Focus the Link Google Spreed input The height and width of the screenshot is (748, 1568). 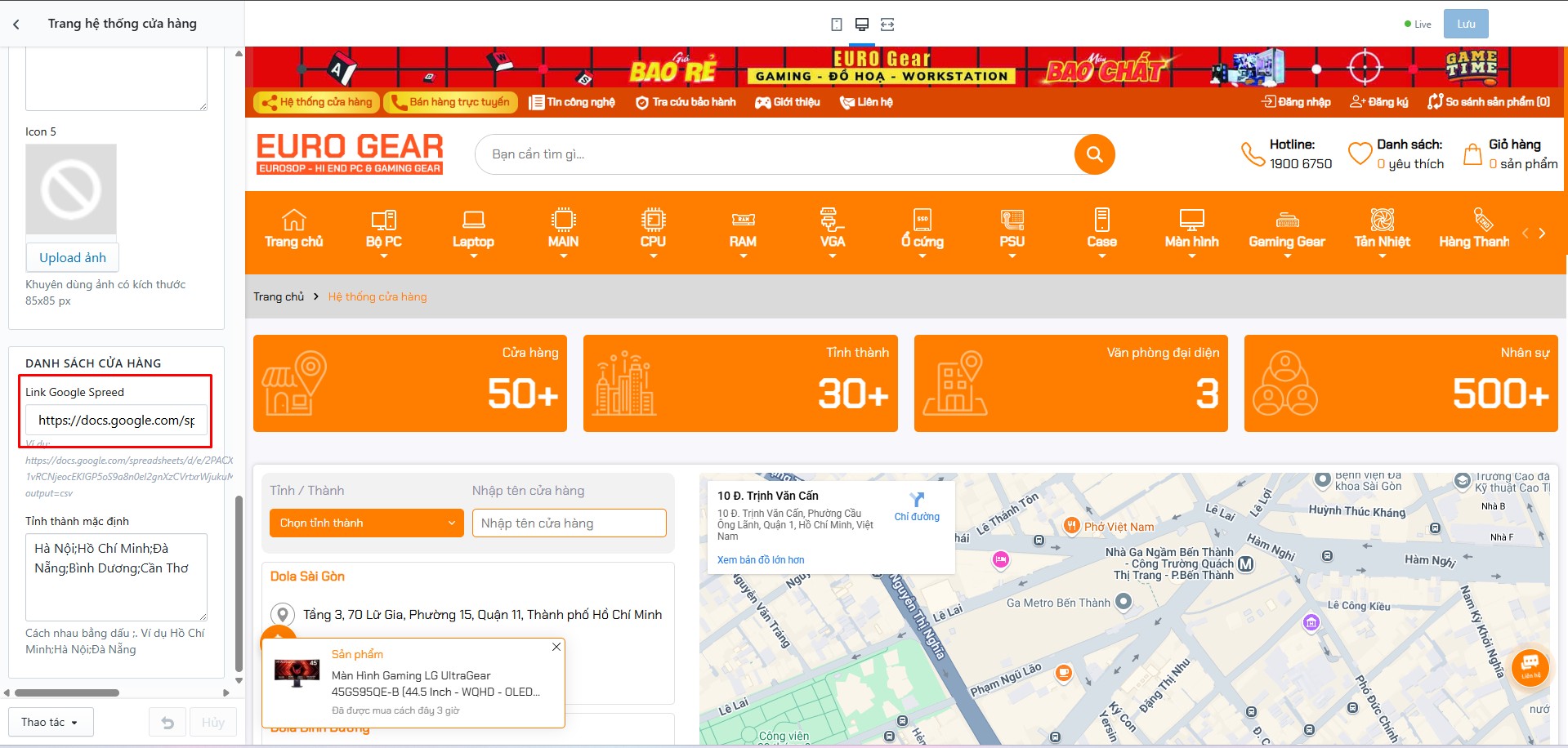116,420
